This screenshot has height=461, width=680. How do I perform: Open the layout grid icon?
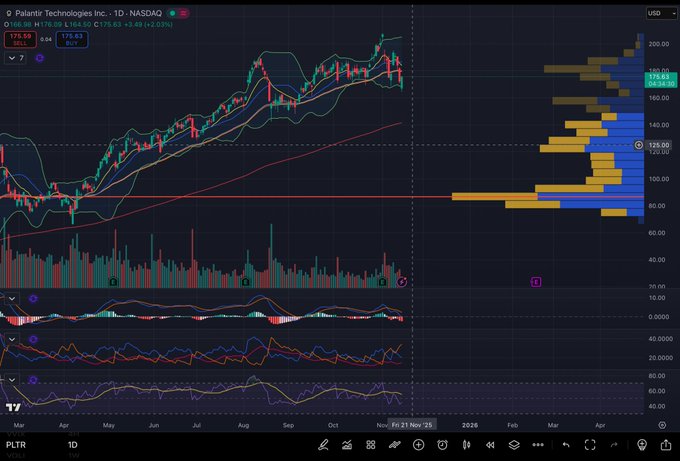(x=371, y=444)
